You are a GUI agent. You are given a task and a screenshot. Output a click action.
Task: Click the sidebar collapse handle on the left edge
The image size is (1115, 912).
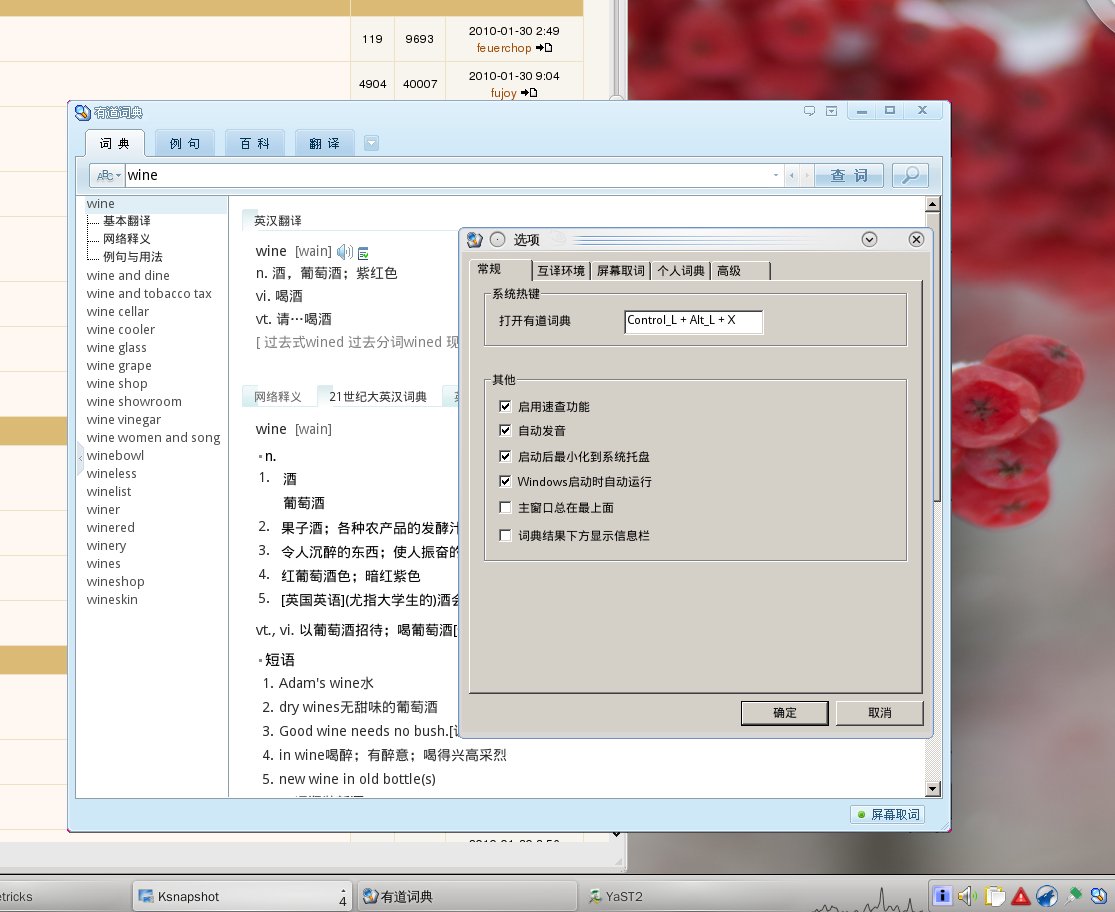pyautogui.click(x=80, y=458)
